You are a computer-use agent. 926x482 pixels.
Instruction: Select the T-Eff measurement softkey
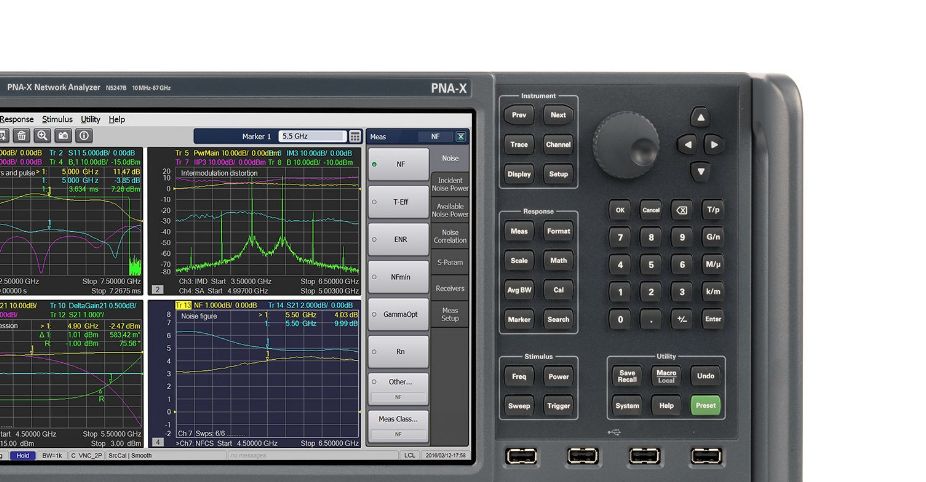[x=399, y=202]
